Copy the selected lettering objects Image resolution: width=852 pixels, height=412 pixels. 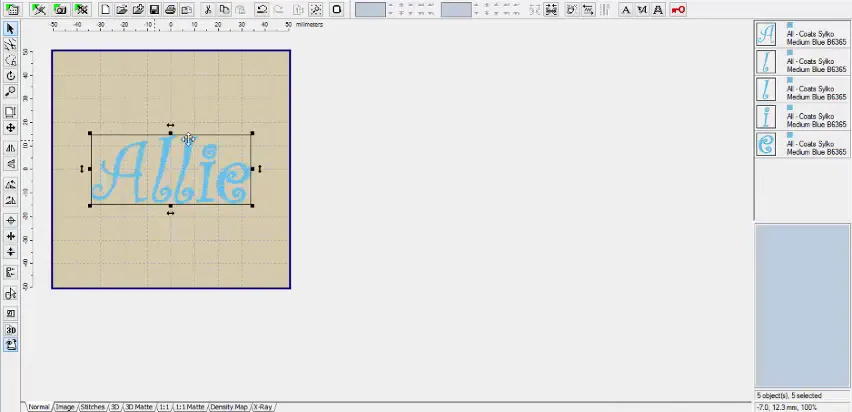pyautogui.click(x=224, y=9)
